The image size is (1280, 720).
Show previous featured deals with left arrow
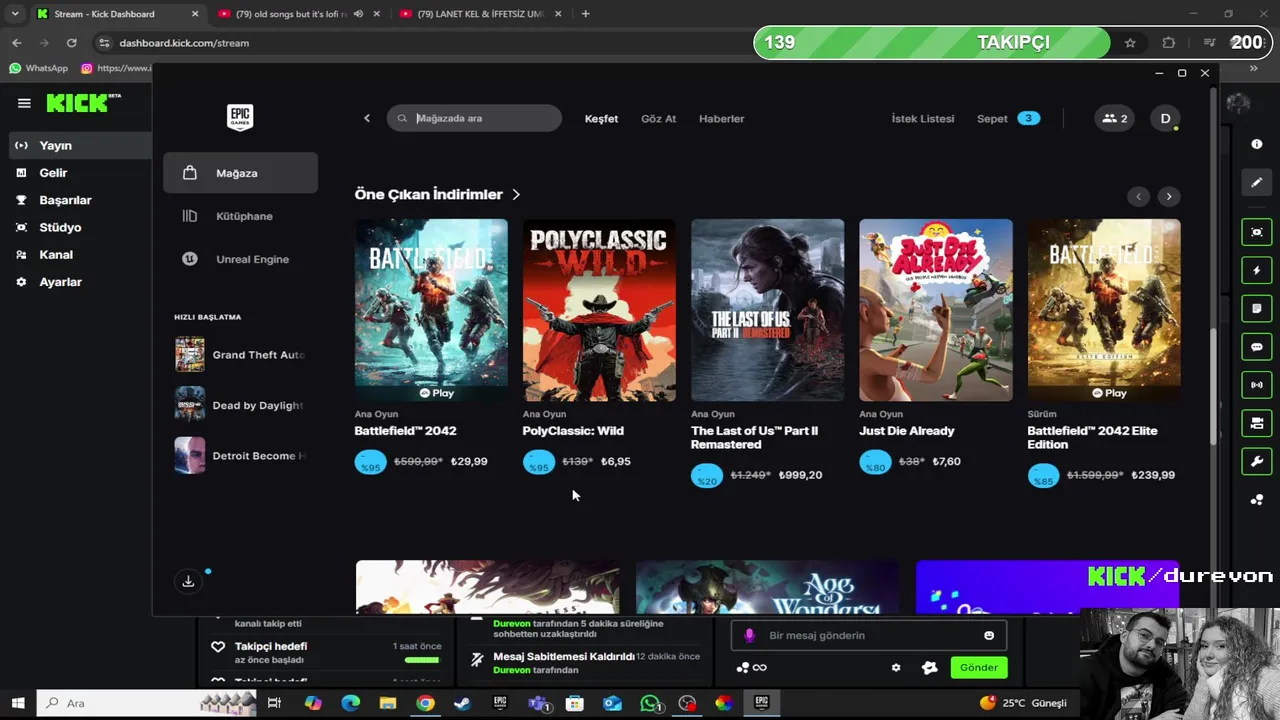tap(1138, 196)
